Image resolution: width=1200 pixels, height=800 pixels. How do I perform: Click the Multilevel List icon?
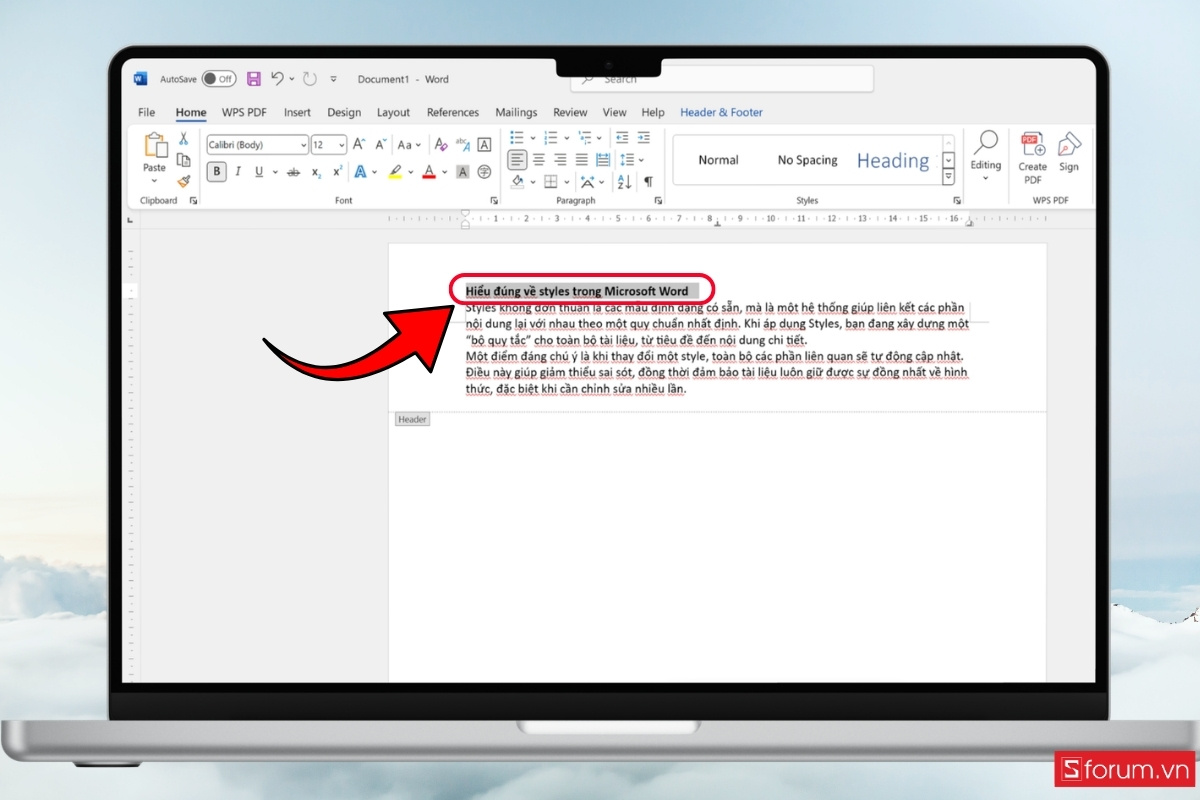click(585, 138)
